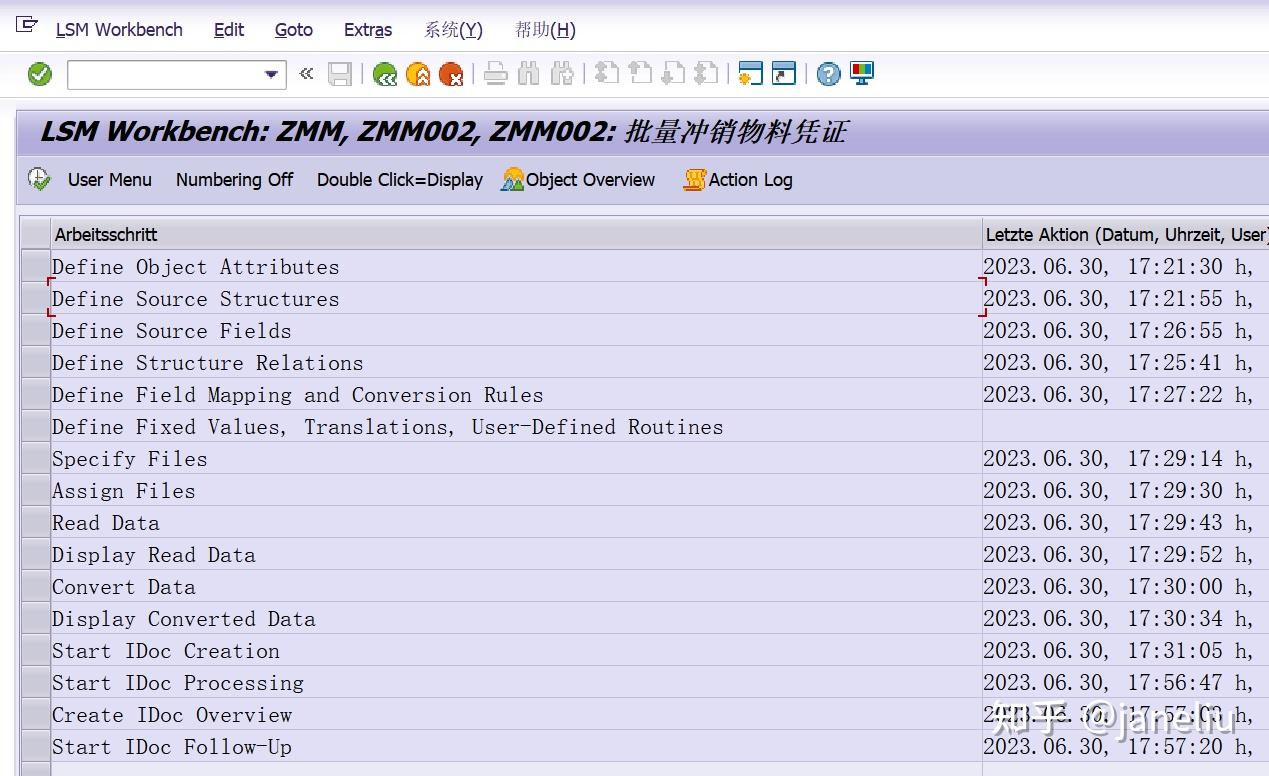Open the Goto menu

[294, 30]
